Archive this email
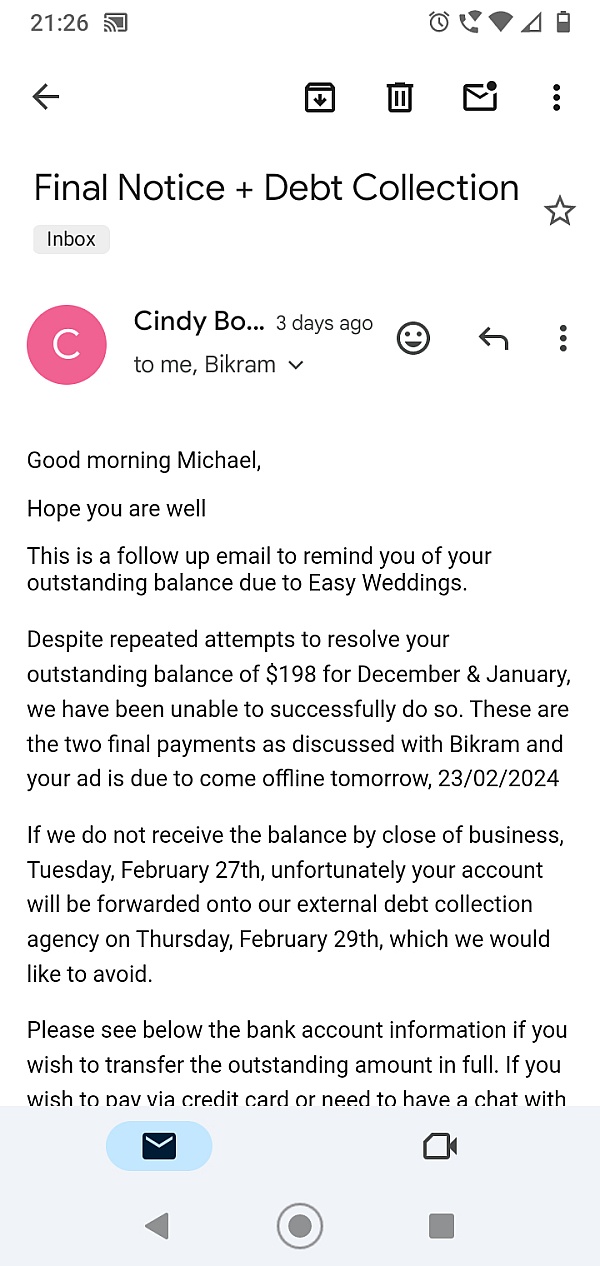 pos(320,97)
